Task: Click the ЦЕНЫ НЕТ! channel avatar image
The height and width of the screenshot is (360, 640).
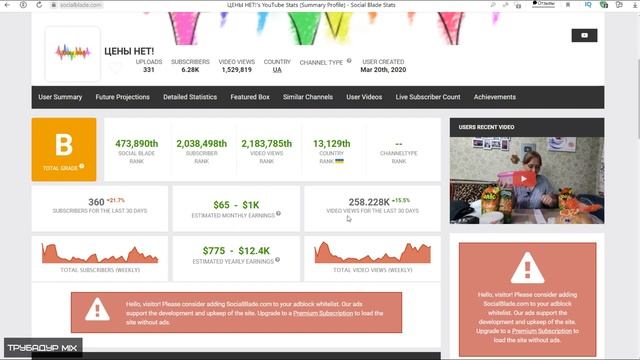Action: pos(73,53)
